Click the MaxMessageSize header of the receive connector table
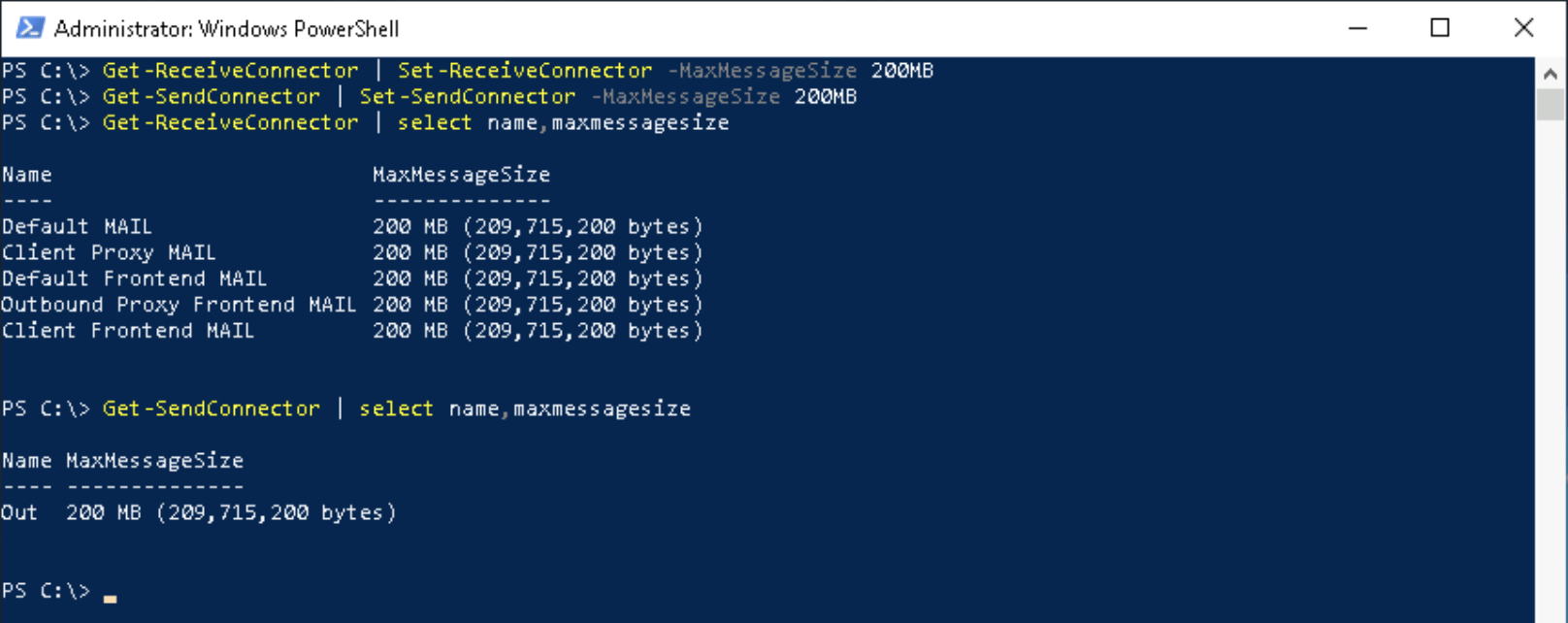Viewport: 1568px width, 623px height. pyautogui.click(x=461, y=176)
